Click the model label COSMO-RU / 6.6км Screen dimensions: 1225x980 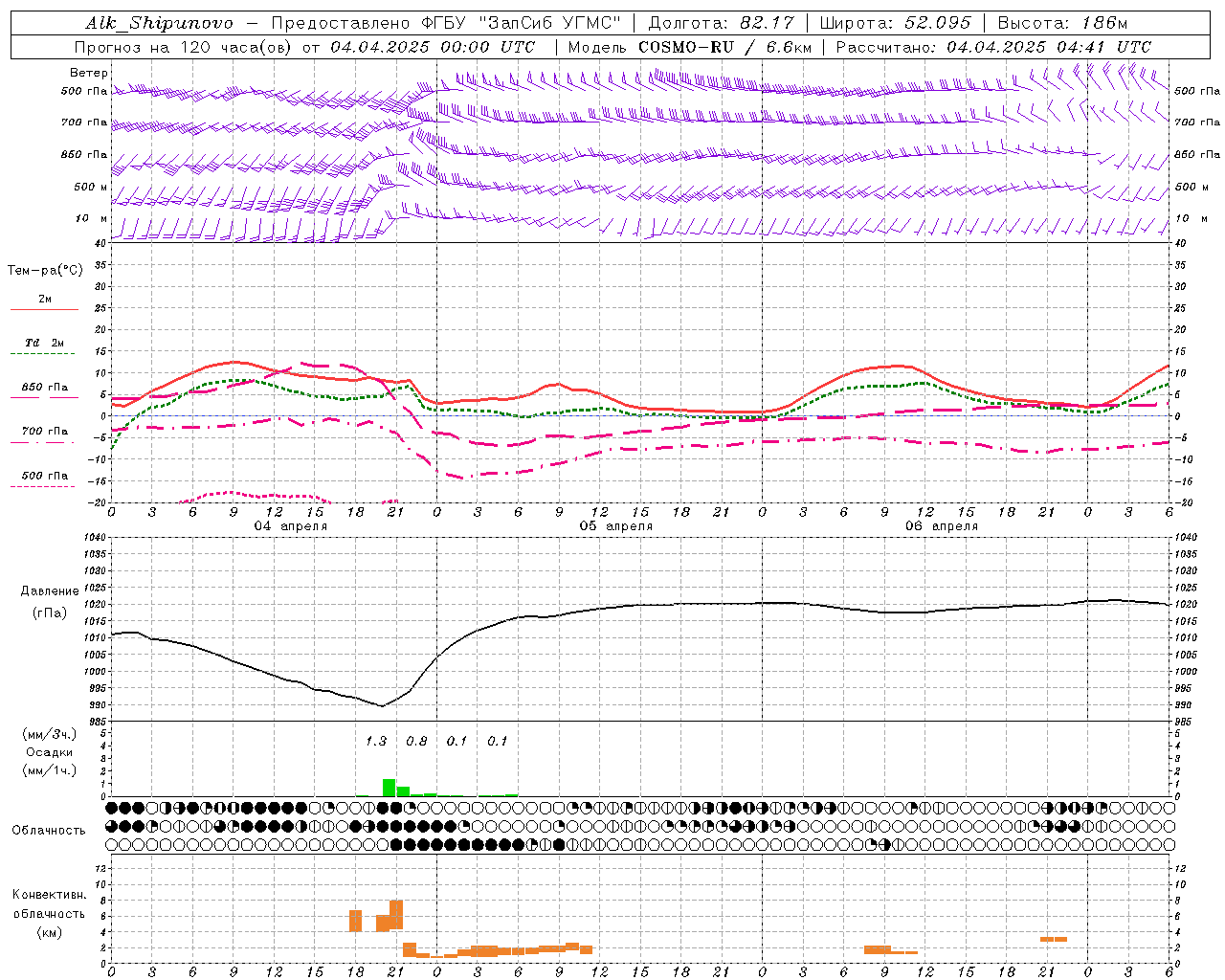tap(724, 47)
